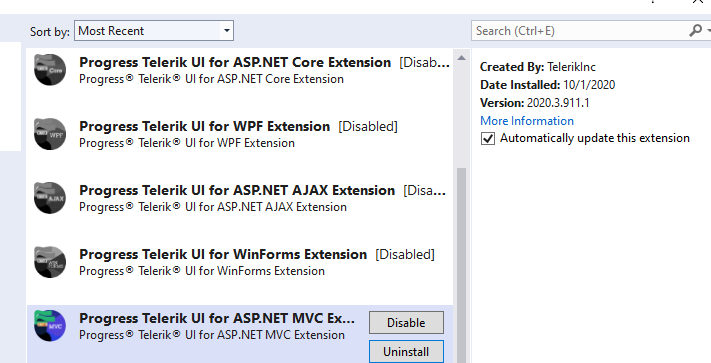Click the ASP.NET AJAX extension icon
The width and height of the screenshot is (711, 363).
tap(50, 198)
